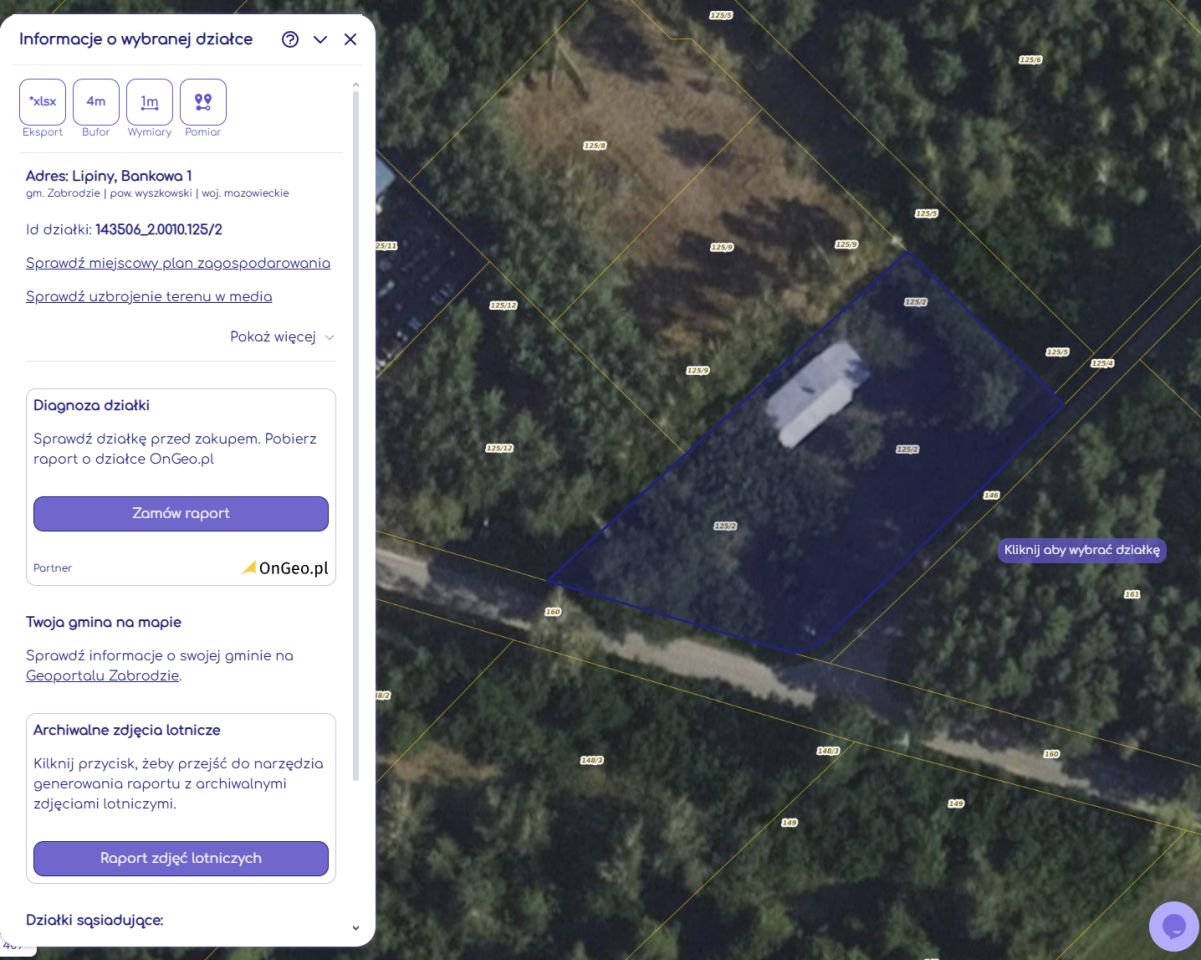
Task: Activate the 4m Bufor tool
Action: point(96,102)
